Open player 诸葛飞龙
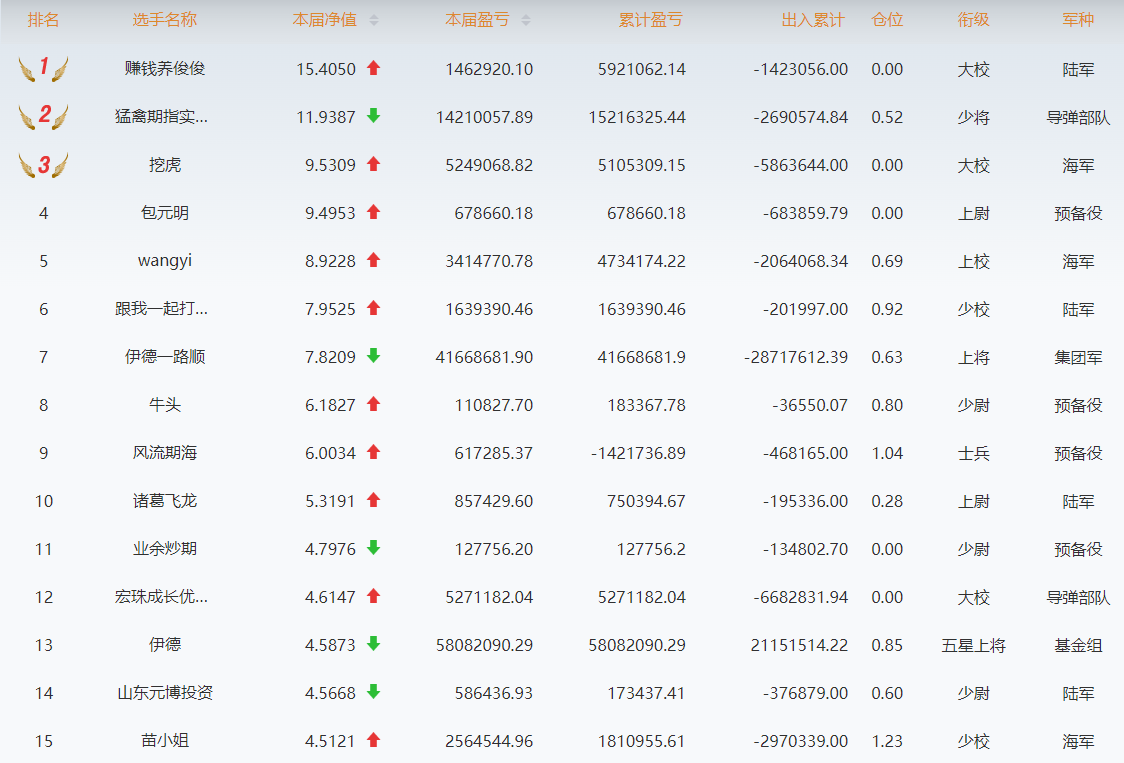Screen dimensions: 1124x763 click(165, 501)
